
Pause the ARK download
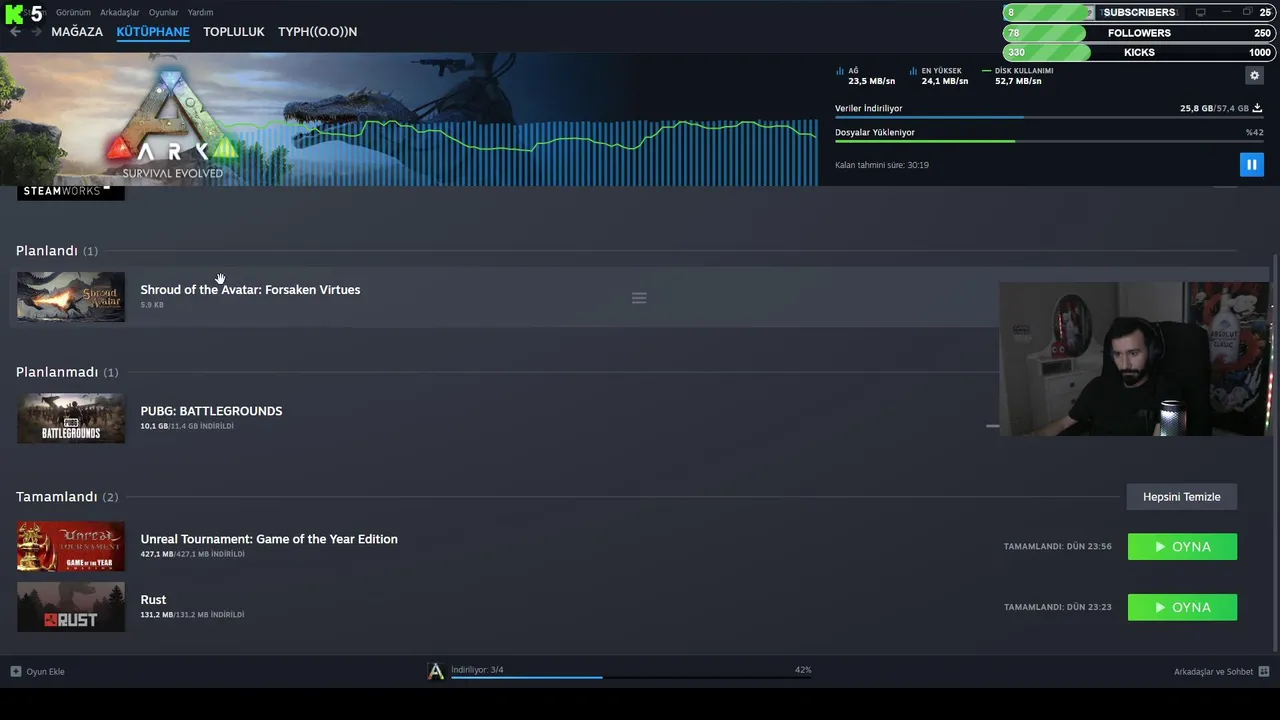tap(1251, 164)
